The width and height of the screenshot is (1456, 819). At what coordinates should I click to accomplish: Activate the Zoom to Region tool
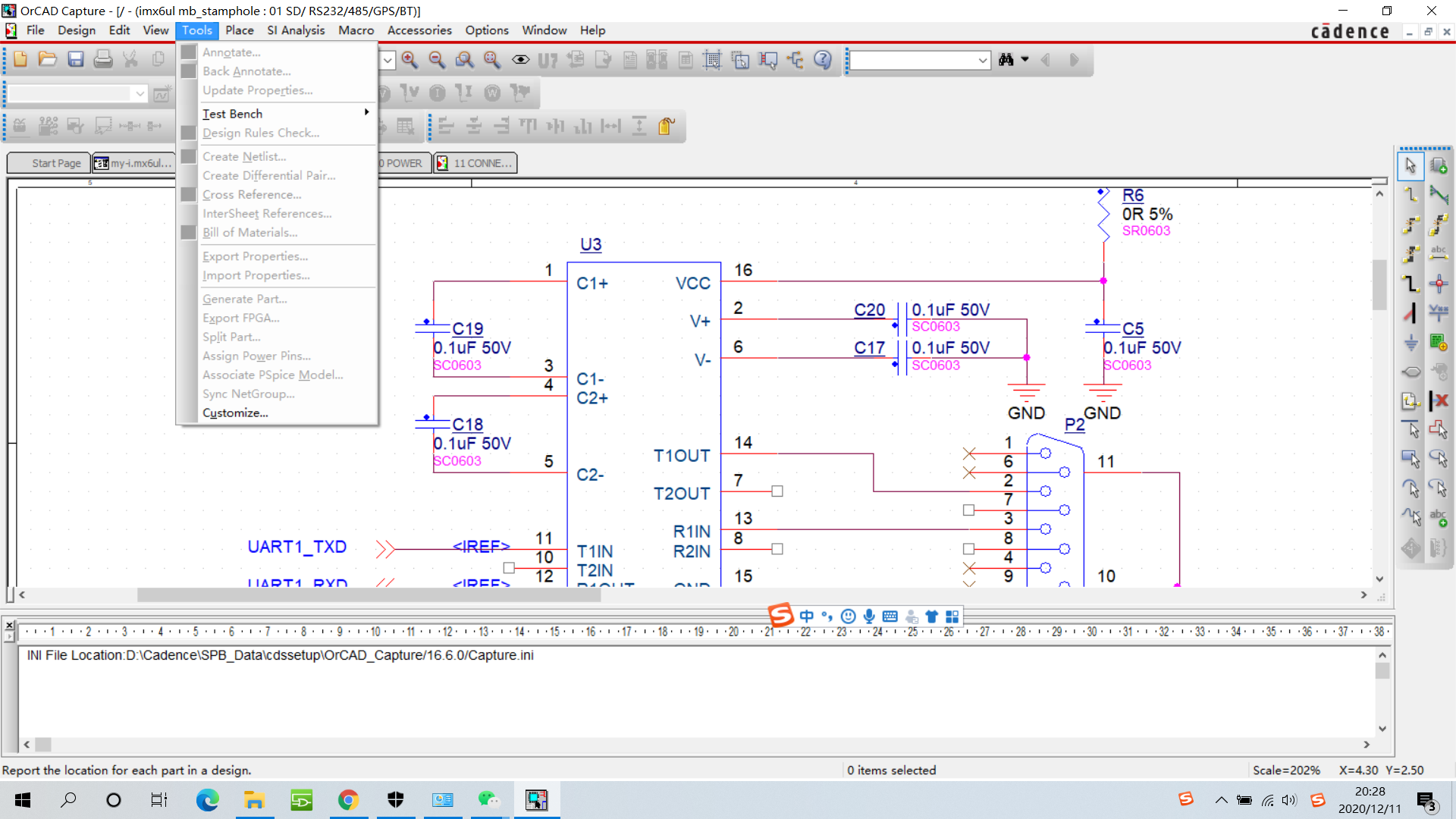pyautogui.click(x=464, y=60)
